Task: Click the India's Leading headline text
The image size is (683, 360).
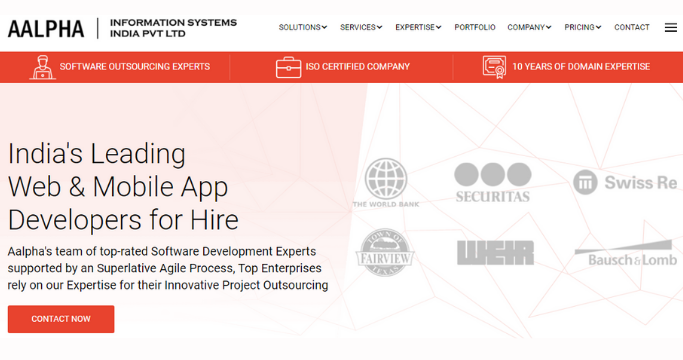Action: [97, 153]
